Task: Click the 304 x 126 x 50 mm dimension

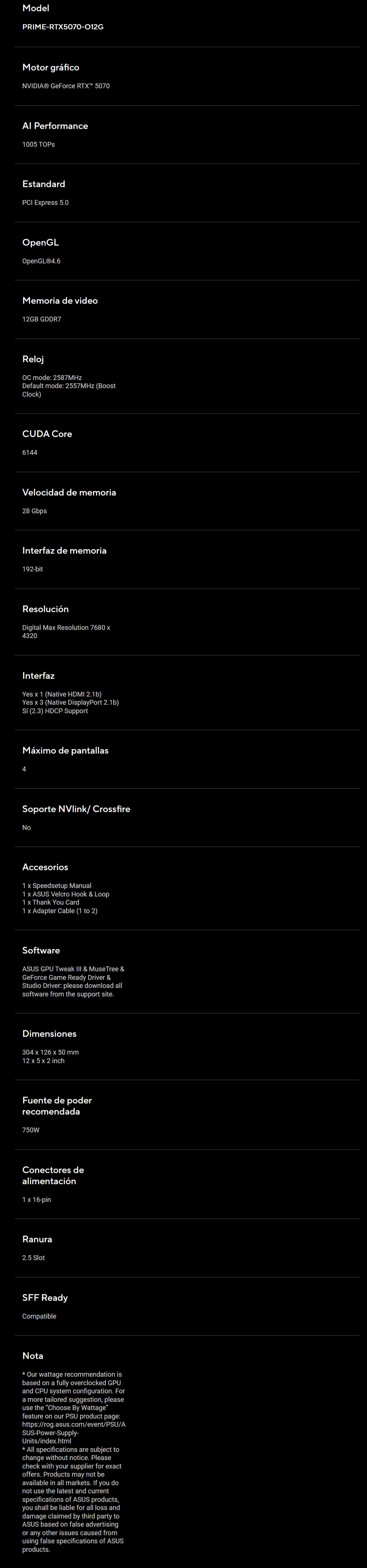Action: pyautogui.click(x=50, y=1053)
